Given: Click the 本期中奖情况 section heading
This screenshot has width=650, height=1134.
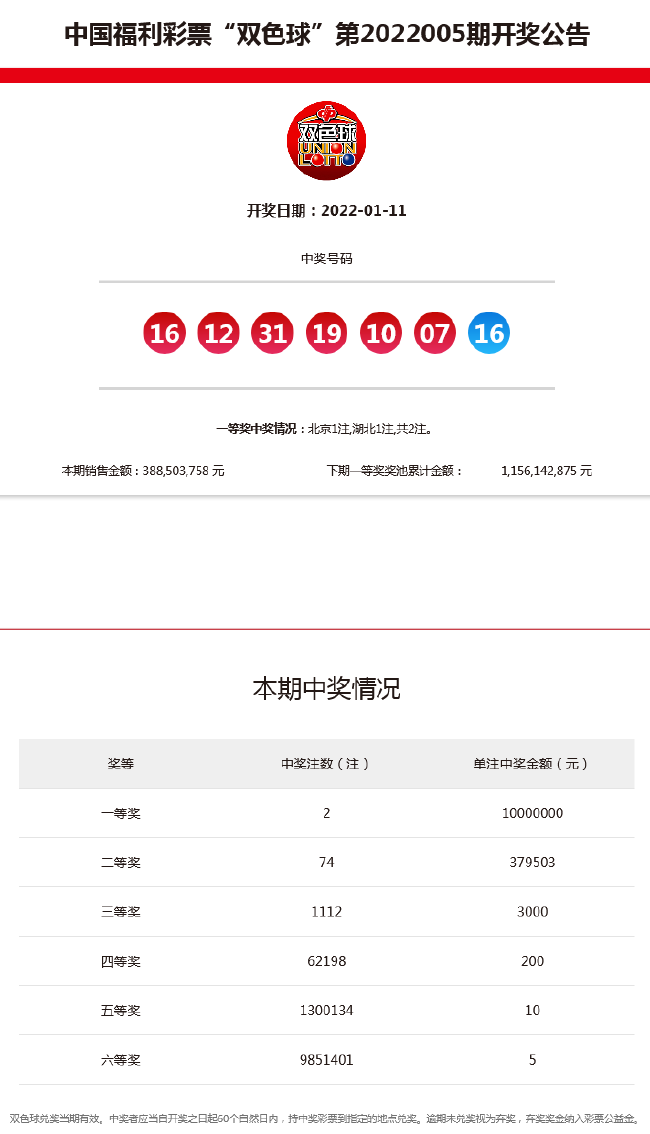Looking at the screenshot, I should coord(326,689).
